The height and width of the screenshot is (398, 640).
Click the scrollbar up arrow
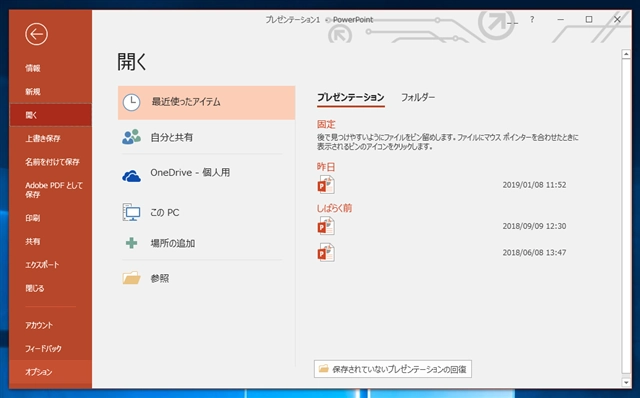[x=626, y=54]
